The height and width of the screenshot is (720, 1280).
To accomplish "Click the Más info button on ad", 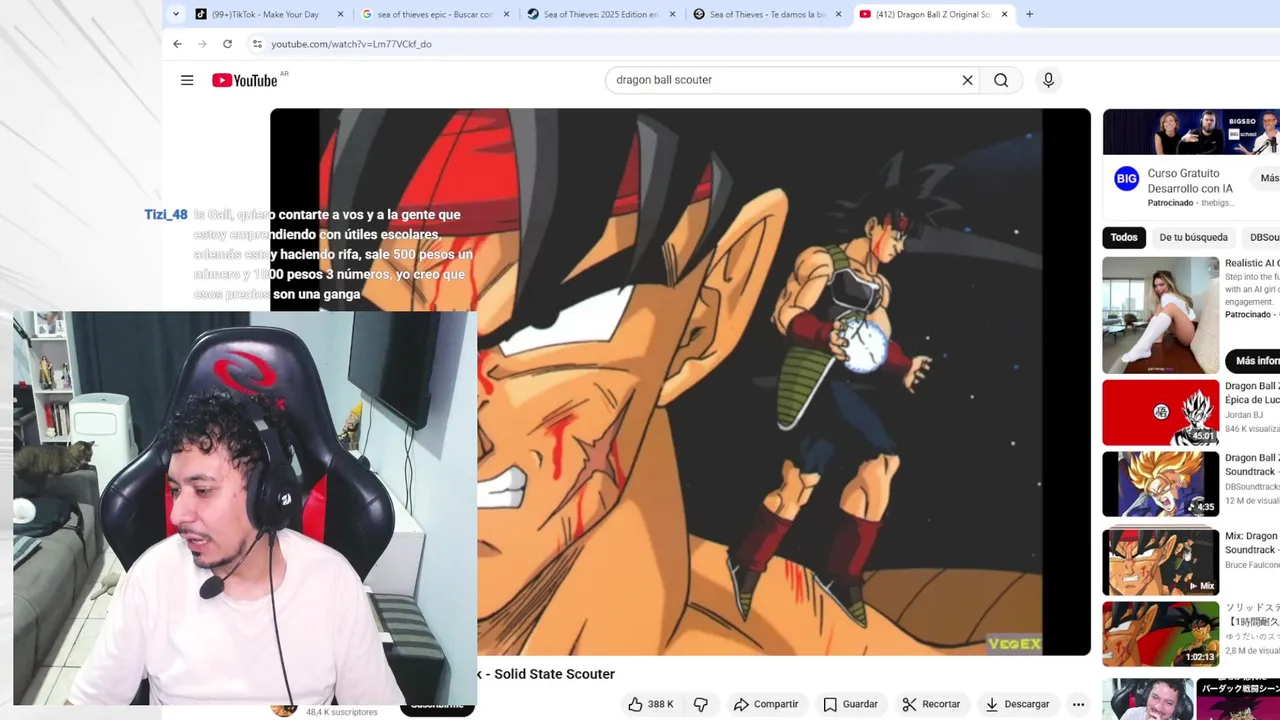I will pos(1255,361).
